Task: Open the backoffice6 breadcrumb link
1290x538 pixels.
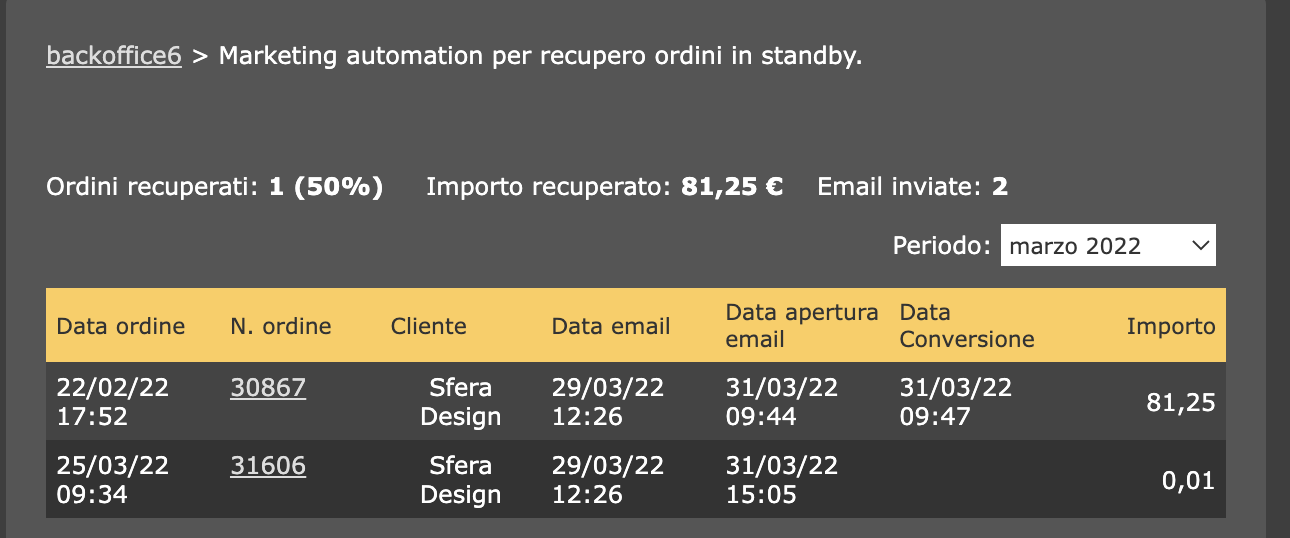Action: 114,56
